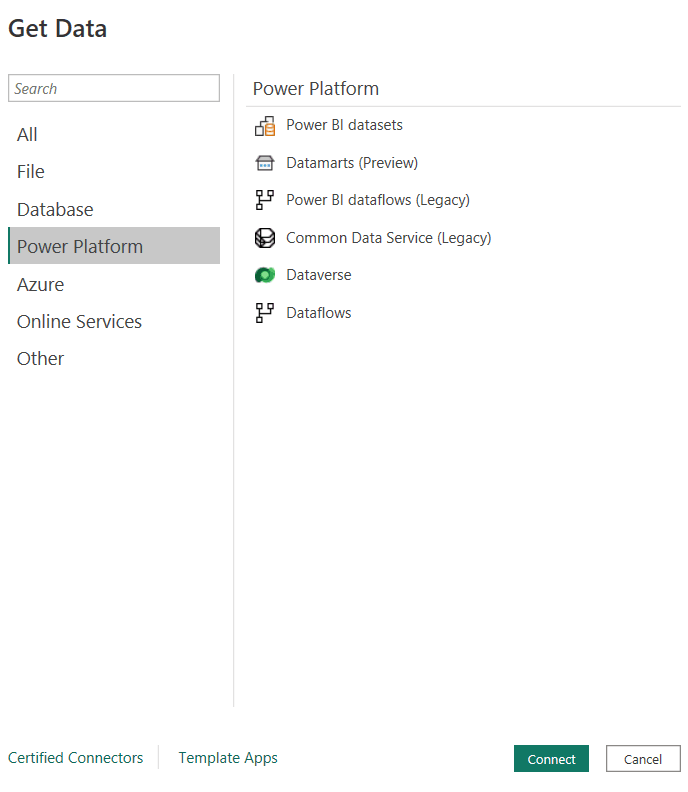Switch to the All category
This screenshot has height=792, width=688.
114,134
